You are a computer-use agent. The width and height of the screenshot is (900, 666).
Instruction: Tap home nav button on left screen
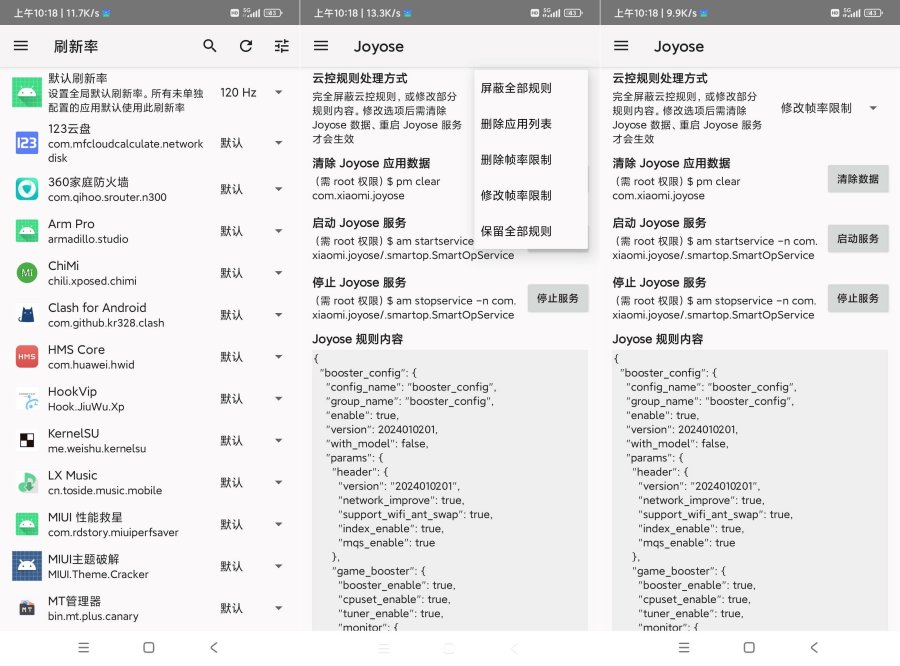pyautogui.click(x=149, y=648)
